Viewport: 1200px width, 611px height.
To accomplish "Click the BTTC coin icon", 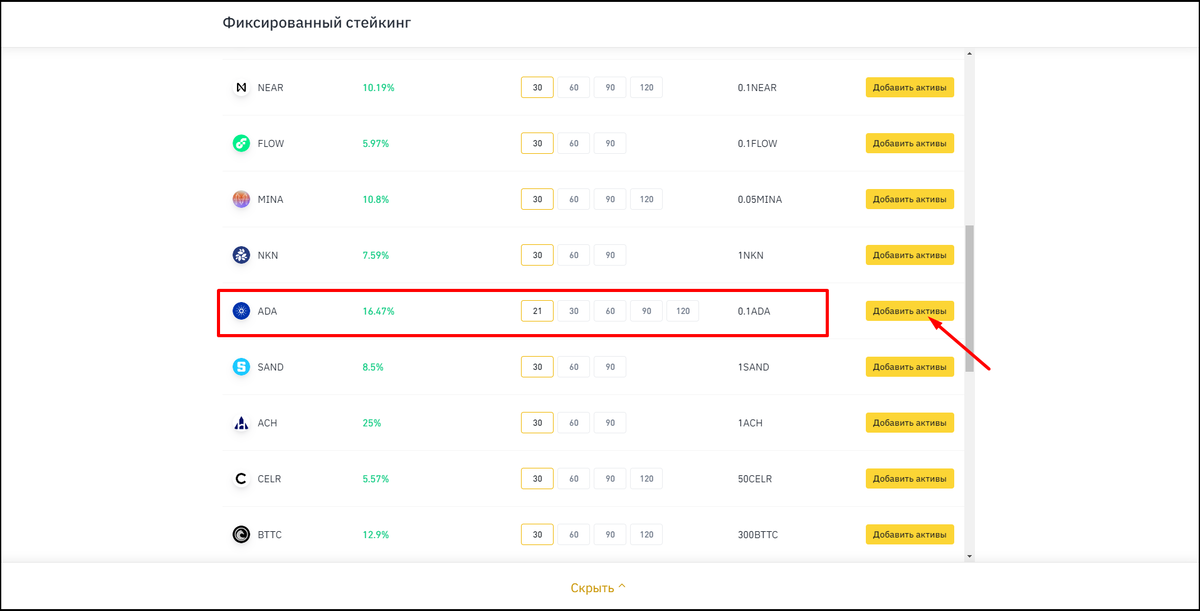I will (x=241, y=535).
